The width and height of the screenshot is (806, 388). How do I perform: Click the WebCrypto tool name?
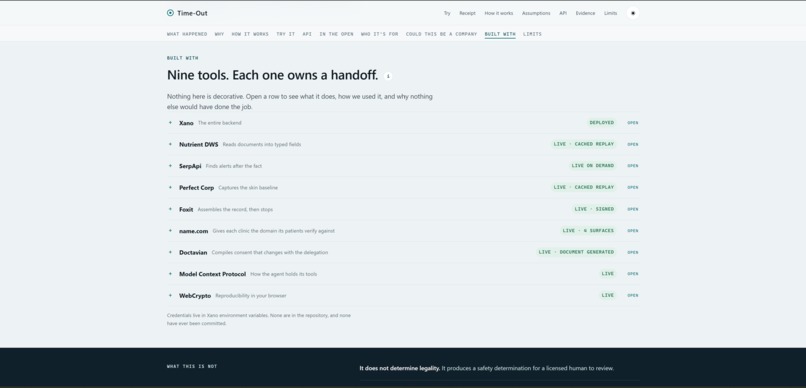point(195,295)
